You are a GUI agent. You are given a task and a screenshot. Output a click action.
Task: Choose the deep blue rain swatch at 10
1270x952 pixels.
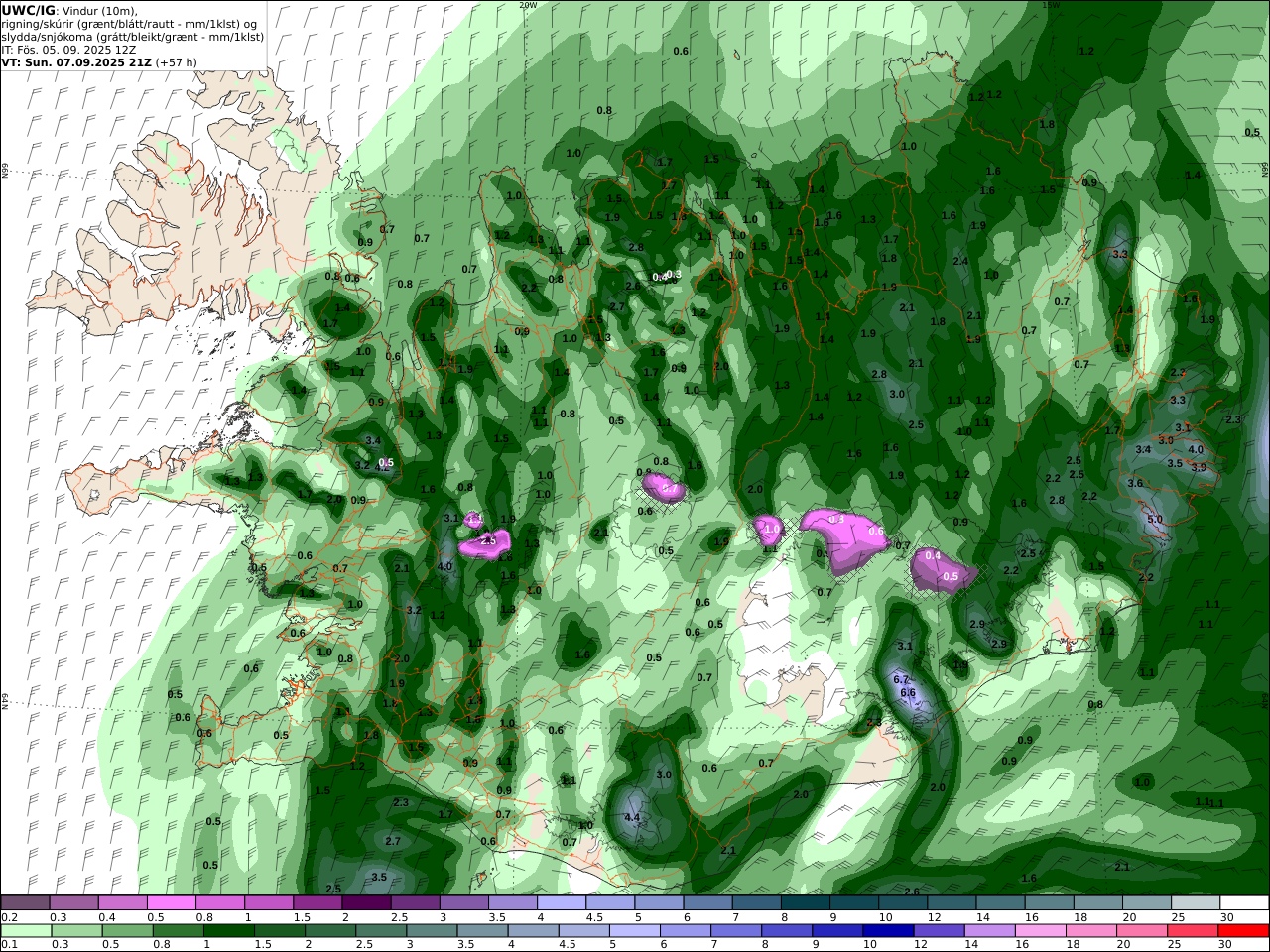(889, 931)
